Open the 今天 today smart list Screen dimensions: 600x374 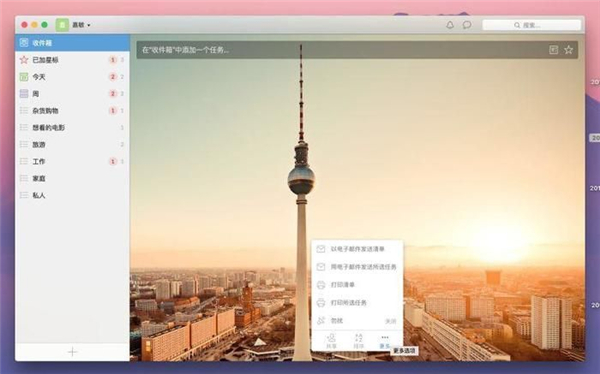coord(72,77)
